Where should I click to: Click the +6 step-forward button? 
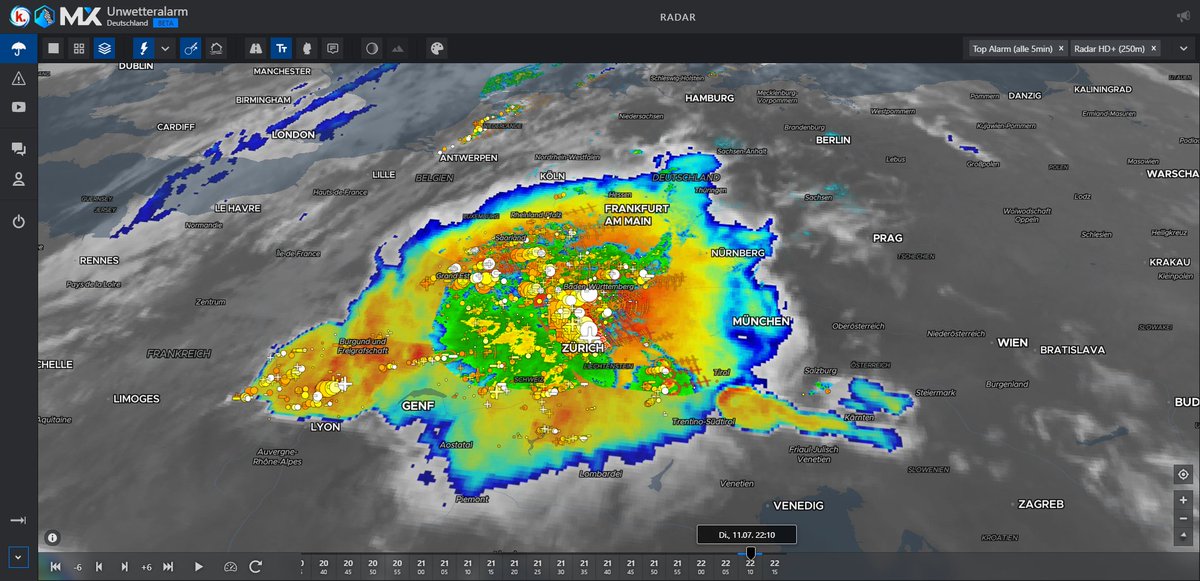click(x=147, y=567)
